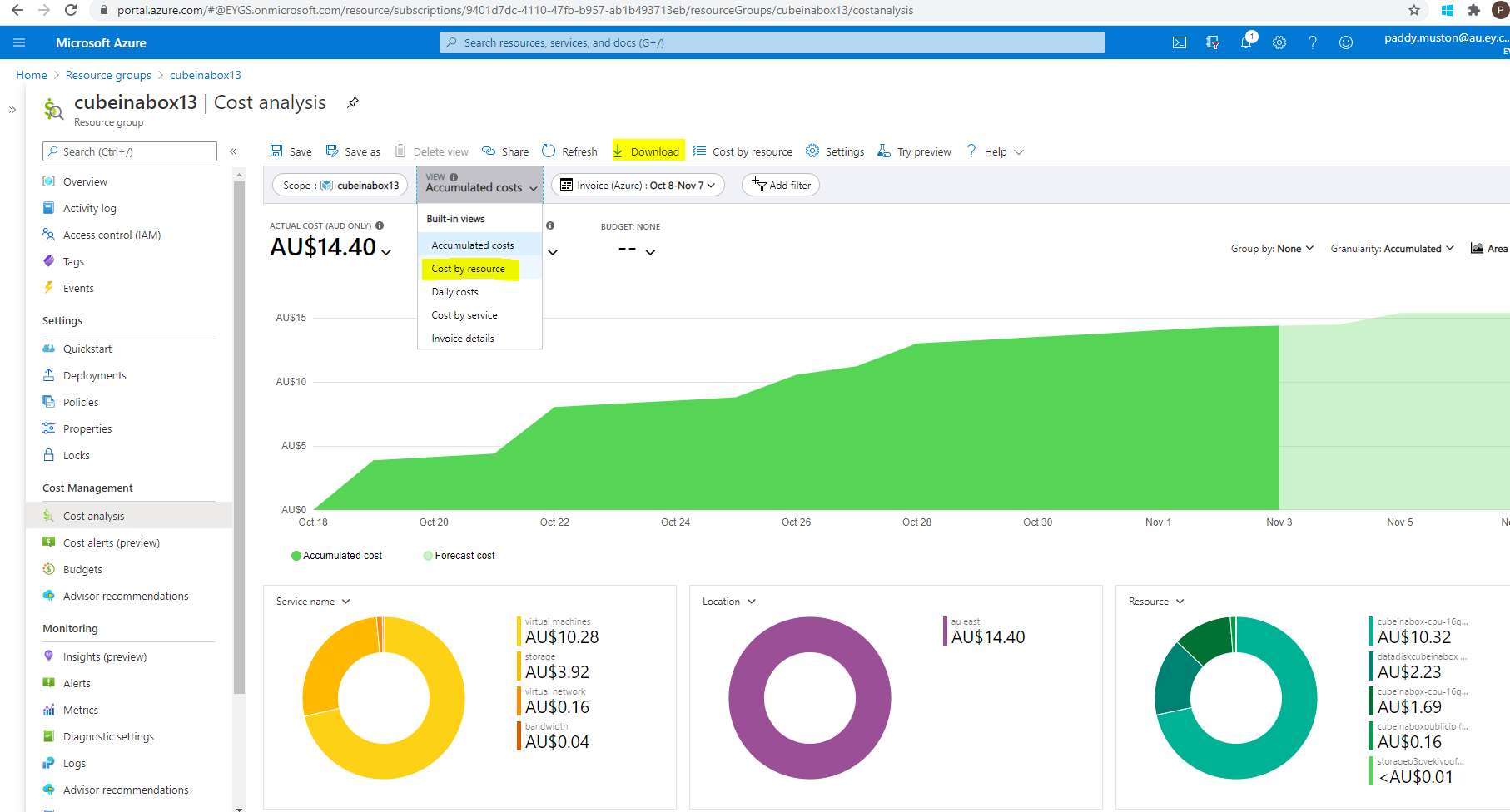Screen dimensions: 1510x812
Task: Open Cost by resource from the toolbar
Action: tap(743, 151)
